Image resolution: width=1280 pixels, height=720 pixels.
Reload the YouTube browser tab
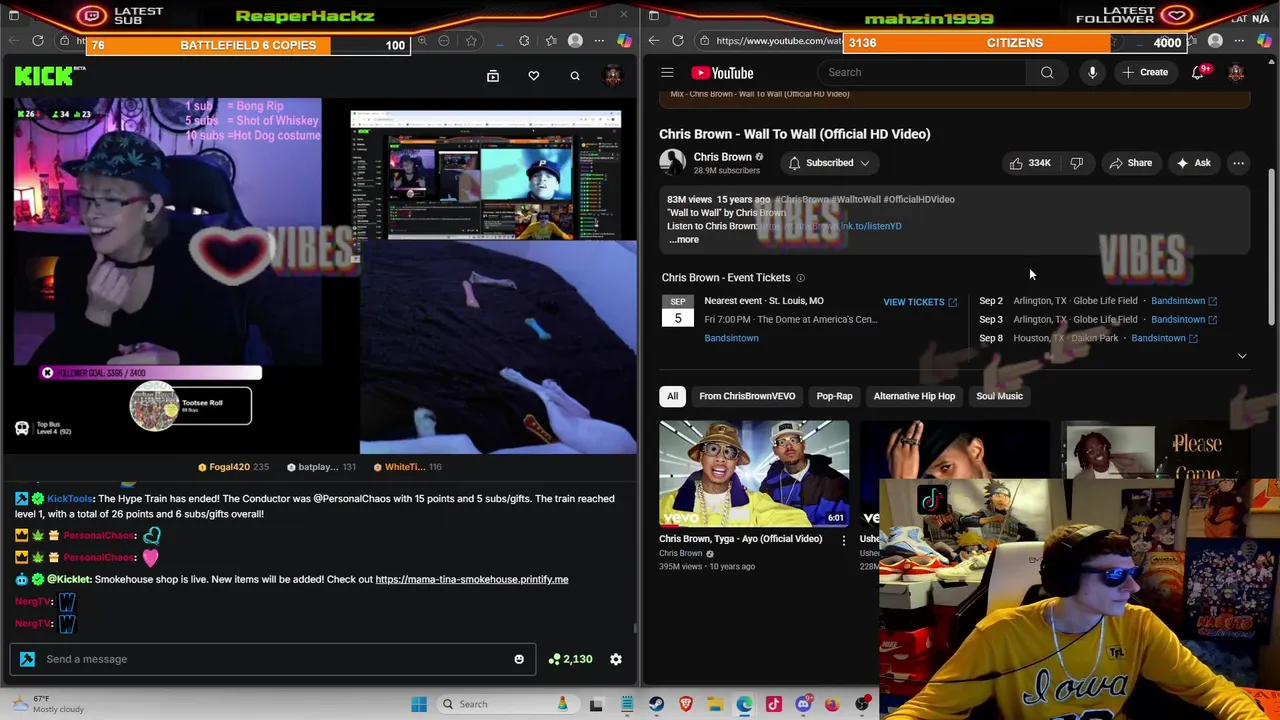[678, 41]
